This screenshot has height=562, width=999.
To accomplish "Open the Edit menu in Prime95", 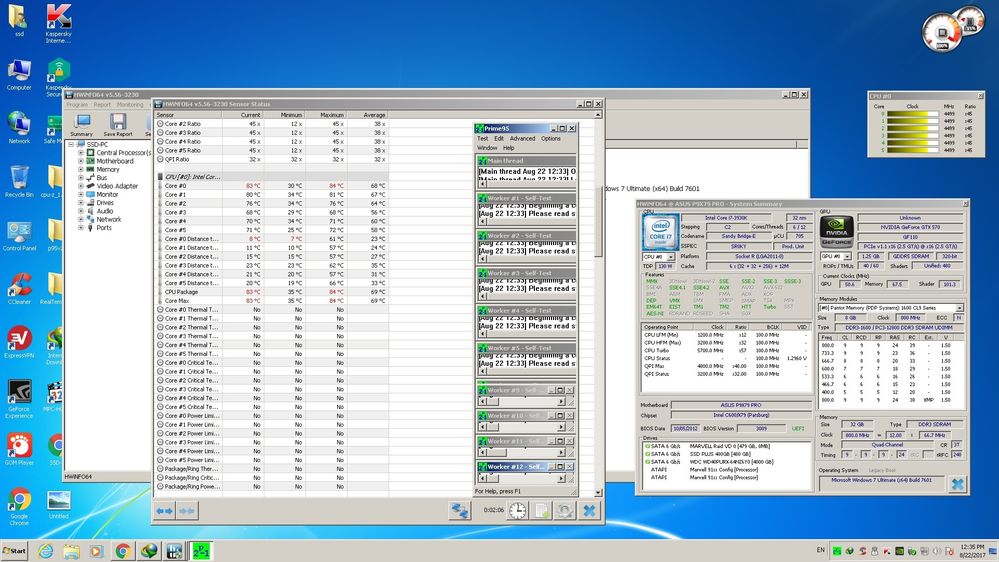I will point(499,138).
